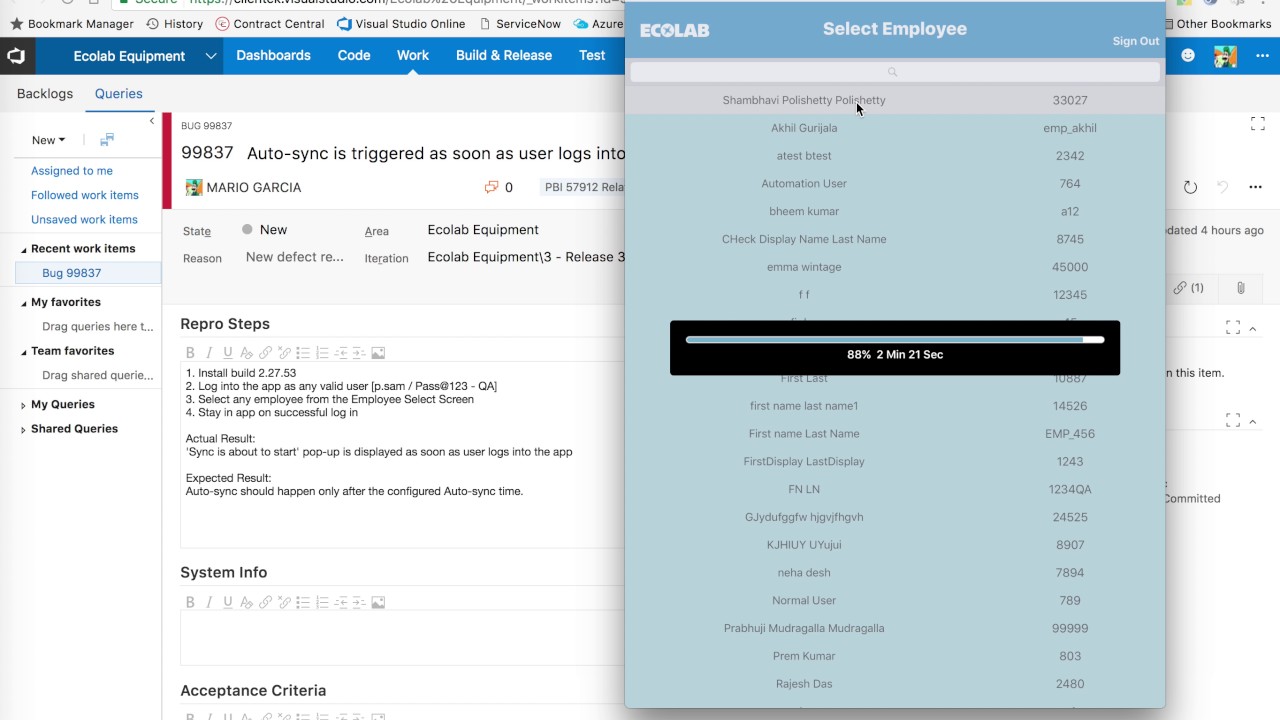Collapse the My favorites tree section
Viewport: 1280px width, 720px height.
click(24, 303)
